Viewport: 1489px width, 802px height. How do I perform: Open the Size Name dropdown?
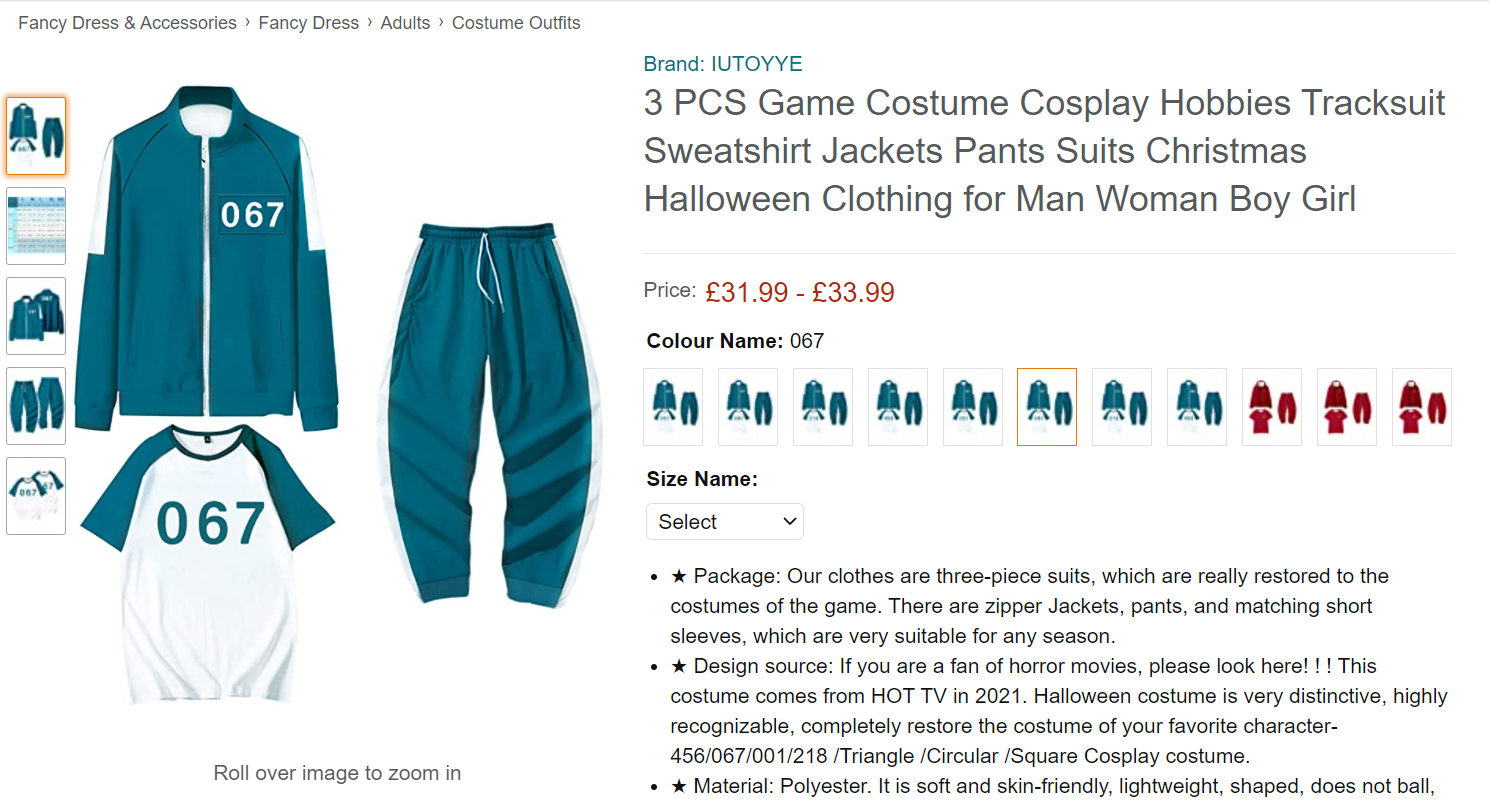click(x=725, y=522)
